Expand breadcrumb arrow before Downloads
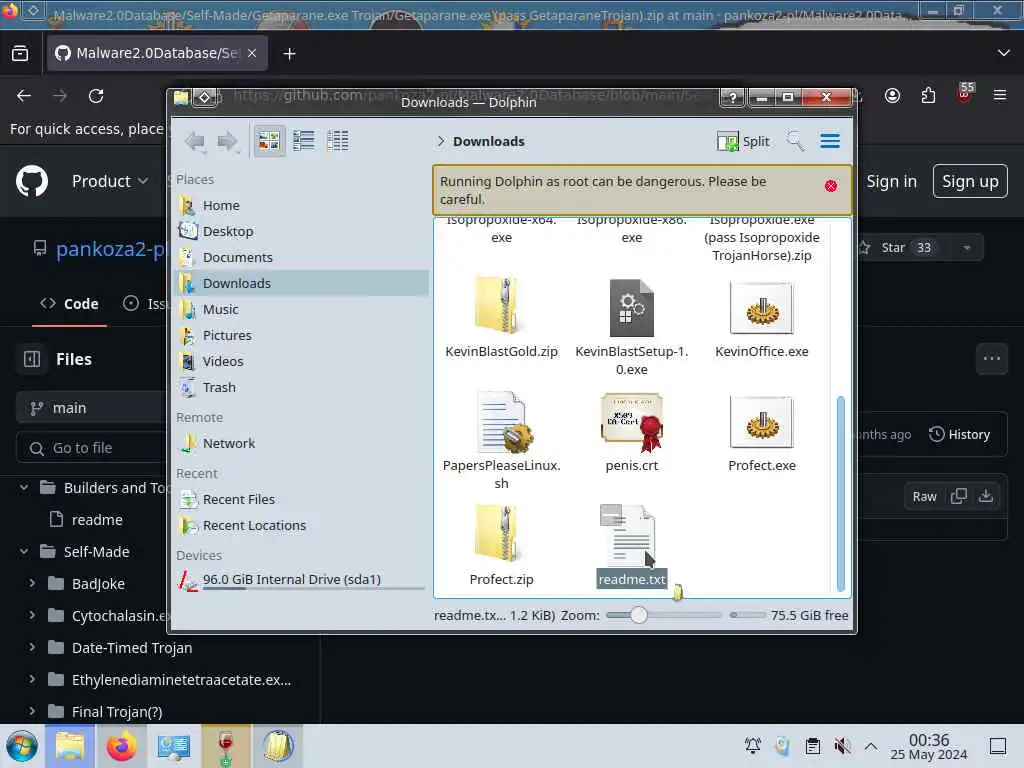 click(441, 141)
